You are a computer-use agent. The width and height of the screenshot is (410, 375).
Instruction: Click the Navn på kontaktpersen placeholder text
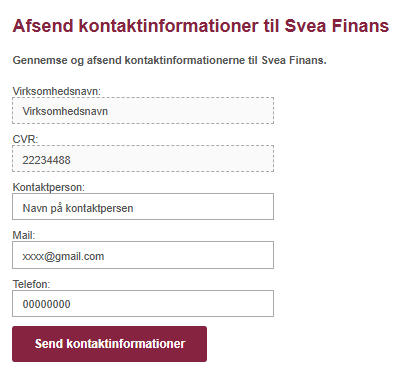(x=78, y=208)
